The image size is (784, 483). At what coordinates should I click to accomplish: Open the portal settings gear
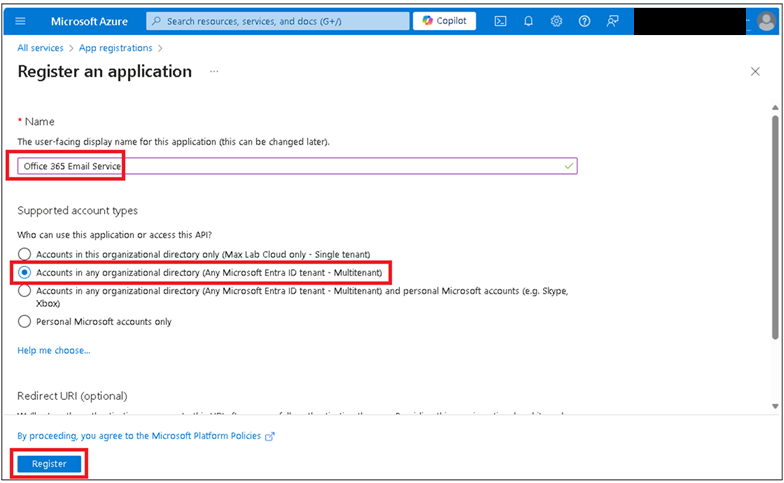coord(556,21)
